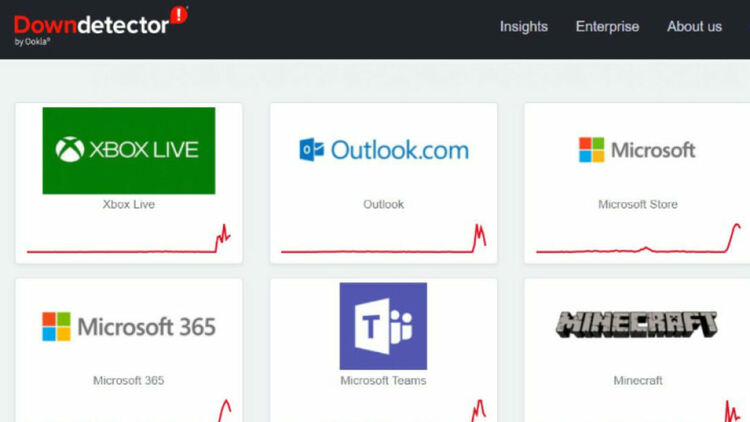Viewport: 750px width, 422px height.
Task: Click the Xbox Live green logo
Action: click(129, 150)
